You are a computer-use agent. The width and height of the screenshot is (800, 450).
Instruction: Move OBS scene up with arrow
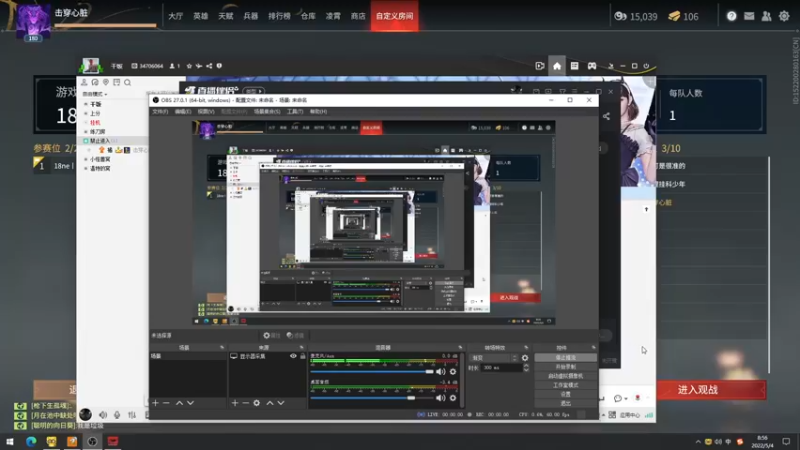tap(179, 403)
